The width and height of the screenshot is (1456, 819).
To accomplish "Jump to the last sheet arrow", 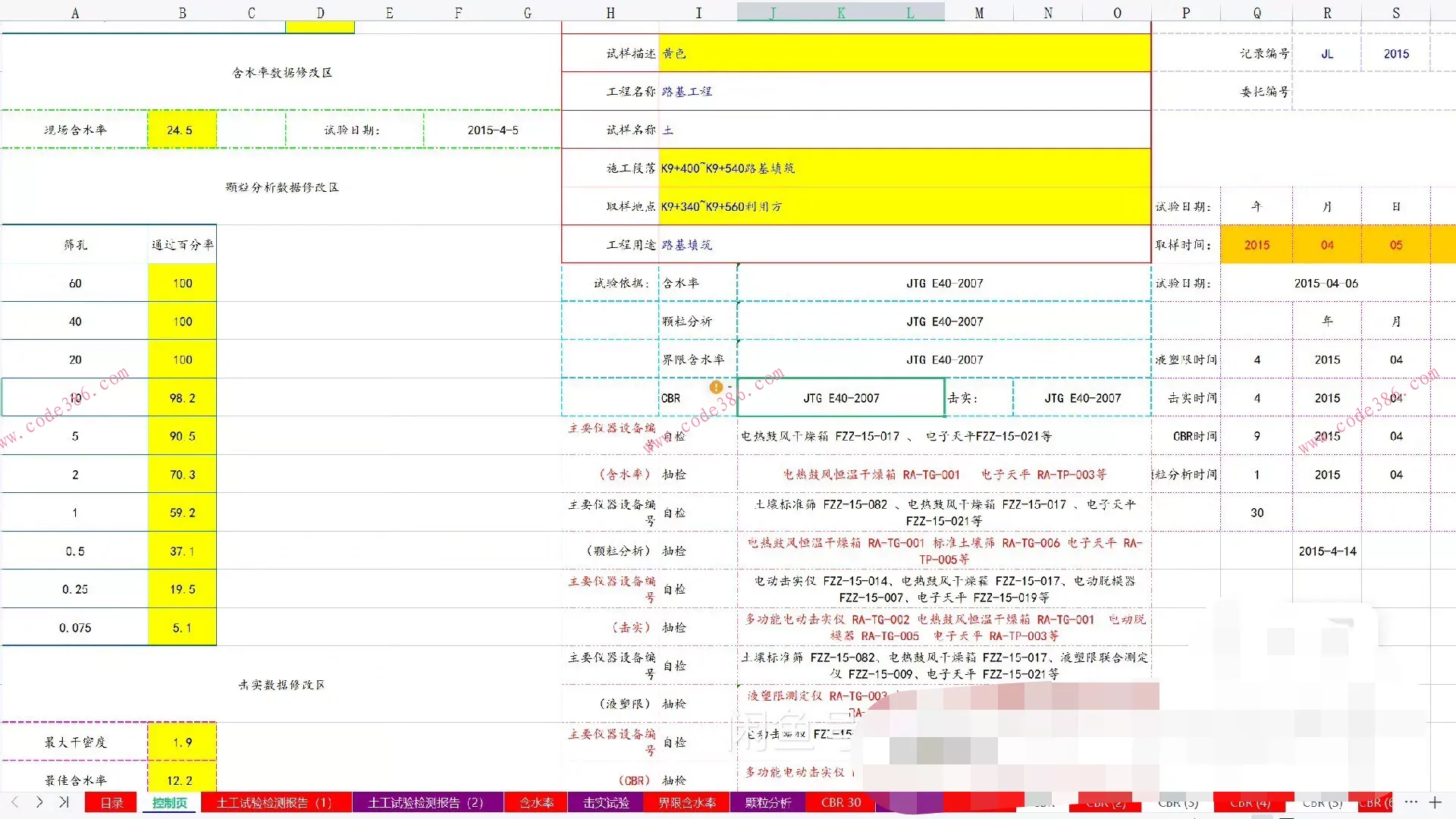I will click(64, 802).
